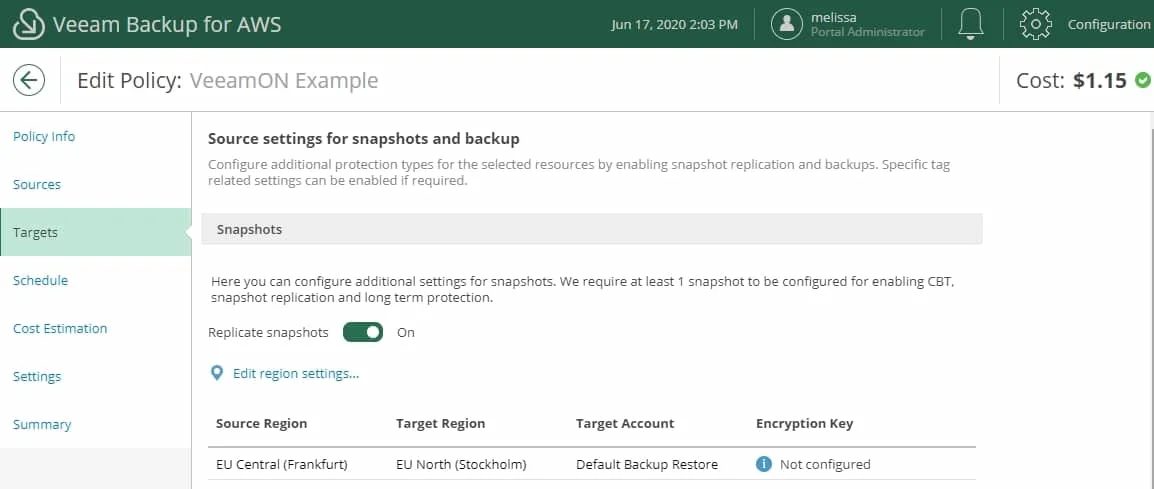Click the Veeam cloud logo
Image resolution: width=1154 pixels, height=489 pixels.
(29, 24)
